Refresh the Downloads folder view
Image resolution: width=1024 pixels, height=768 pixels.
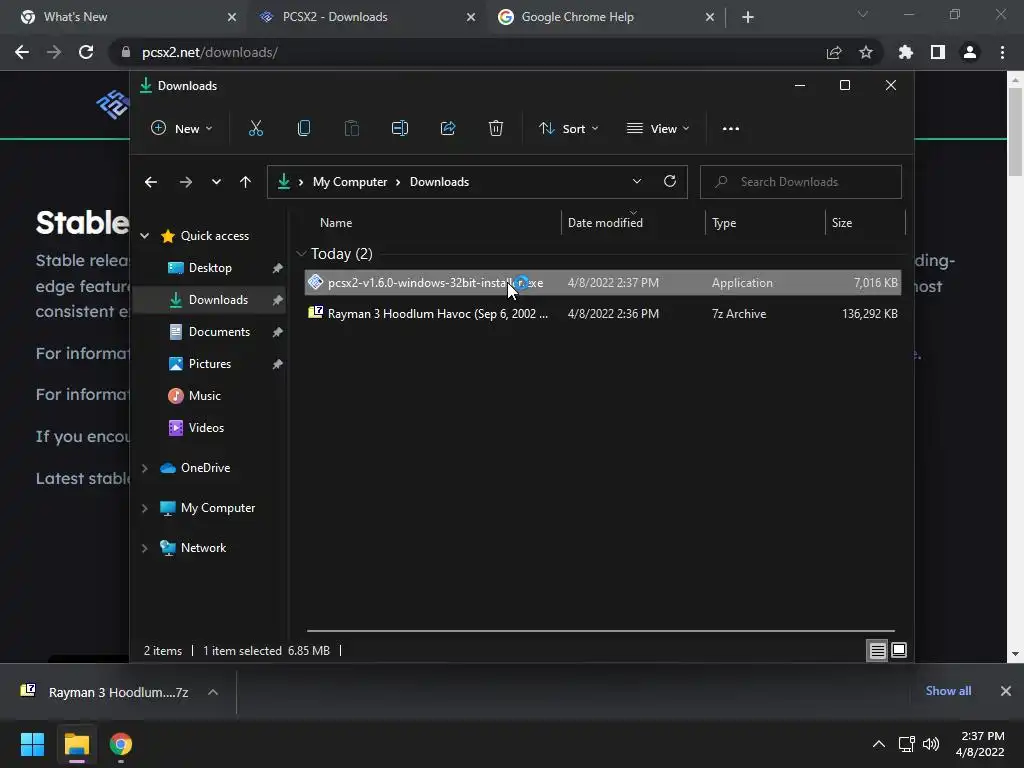[669, 182]
